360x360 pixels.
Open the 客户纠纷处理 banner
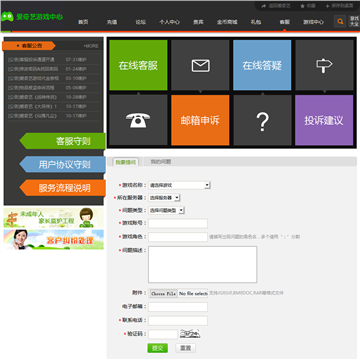pyautogui.click(x=54, y=239)
